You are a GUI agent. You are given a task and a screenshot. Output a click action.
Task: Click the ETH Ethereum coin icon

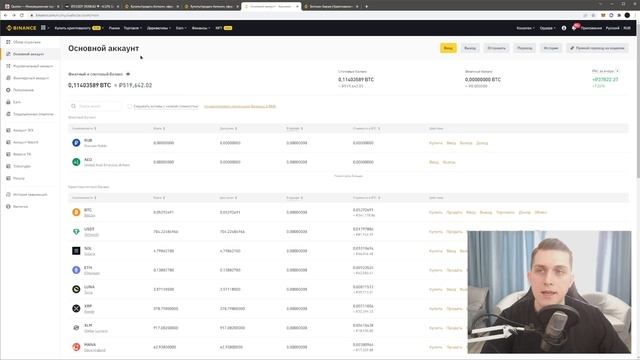(x=76, y=270)
